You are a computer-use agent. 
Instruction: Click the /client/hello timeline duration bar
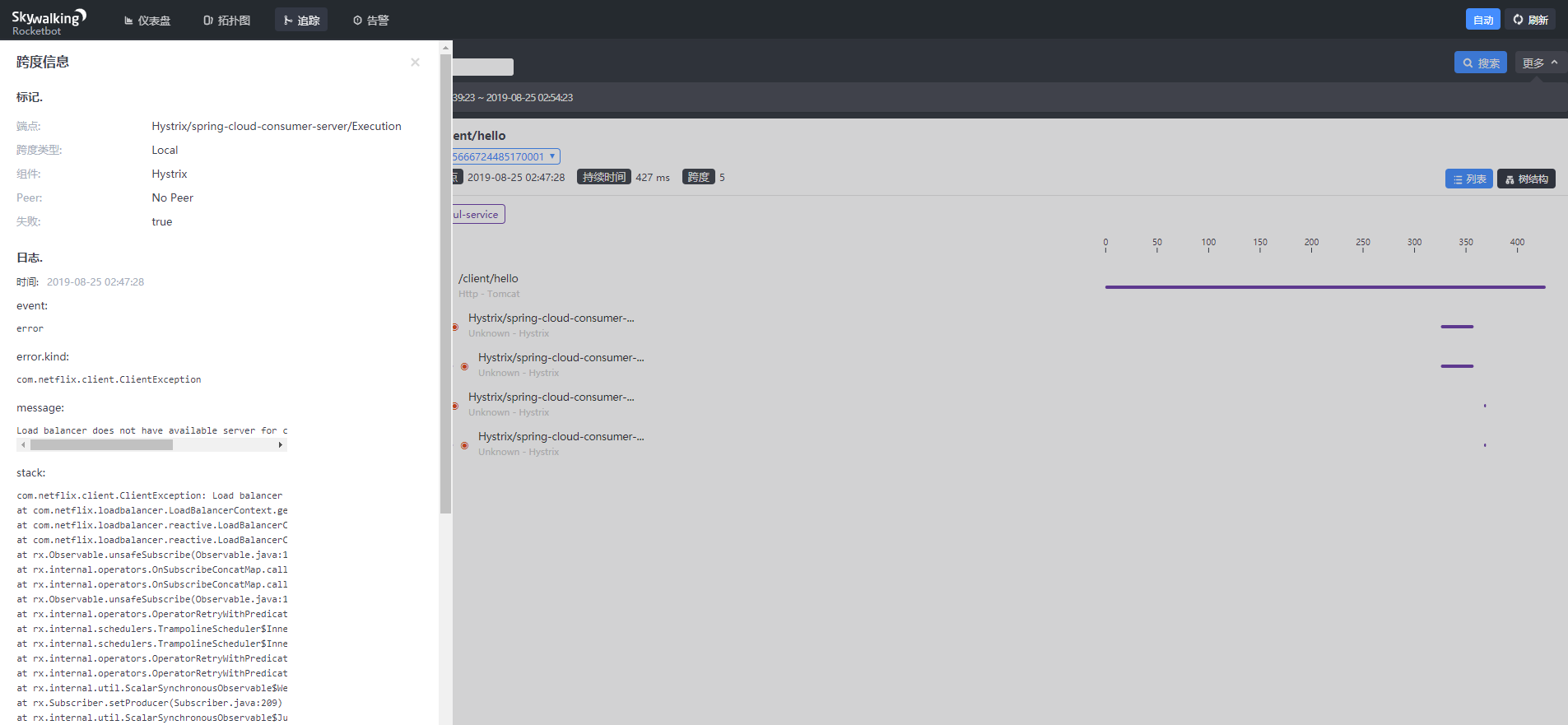1325,287
